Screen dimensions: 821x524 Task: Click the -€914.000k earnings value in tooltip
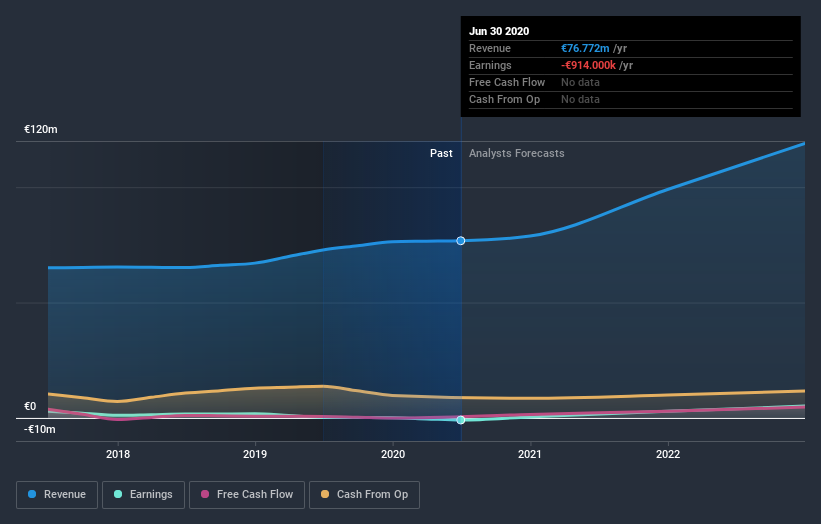tap(588, 65)
